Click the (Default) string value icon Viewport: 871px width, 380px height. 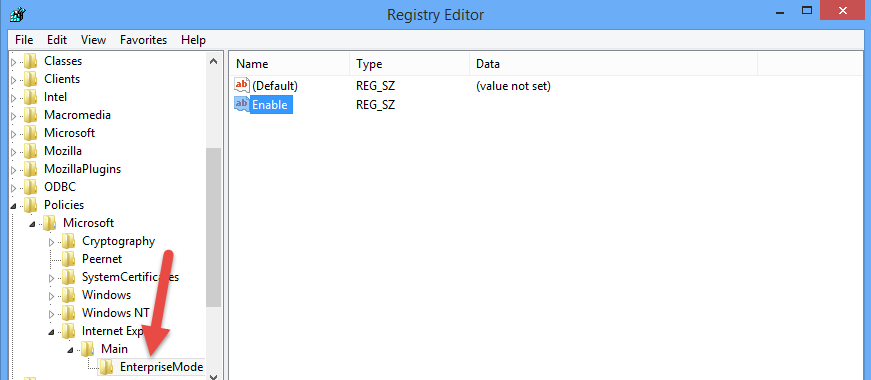(x=242, y=86)
